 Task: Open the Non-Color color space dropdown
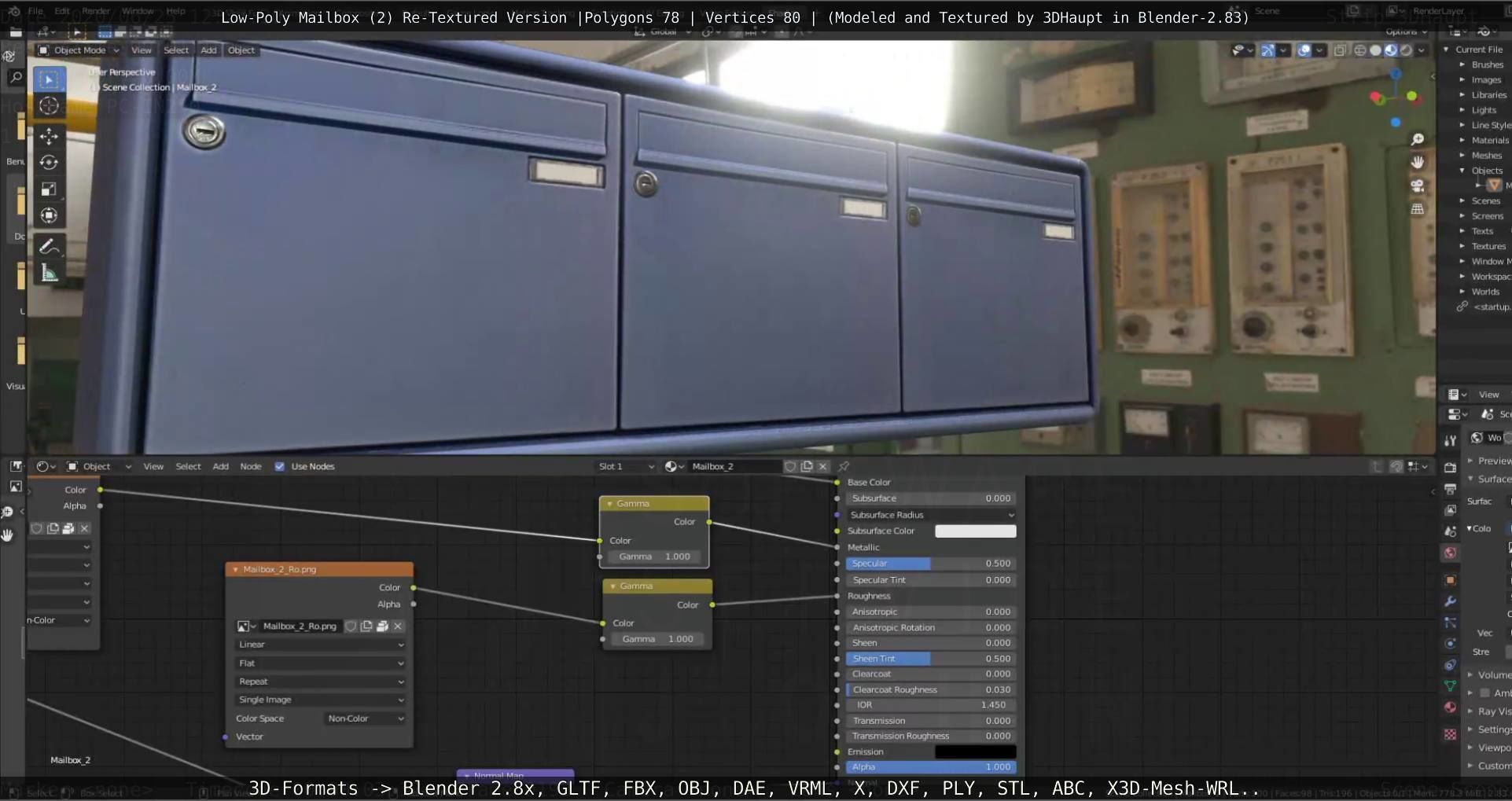point(366,718)
